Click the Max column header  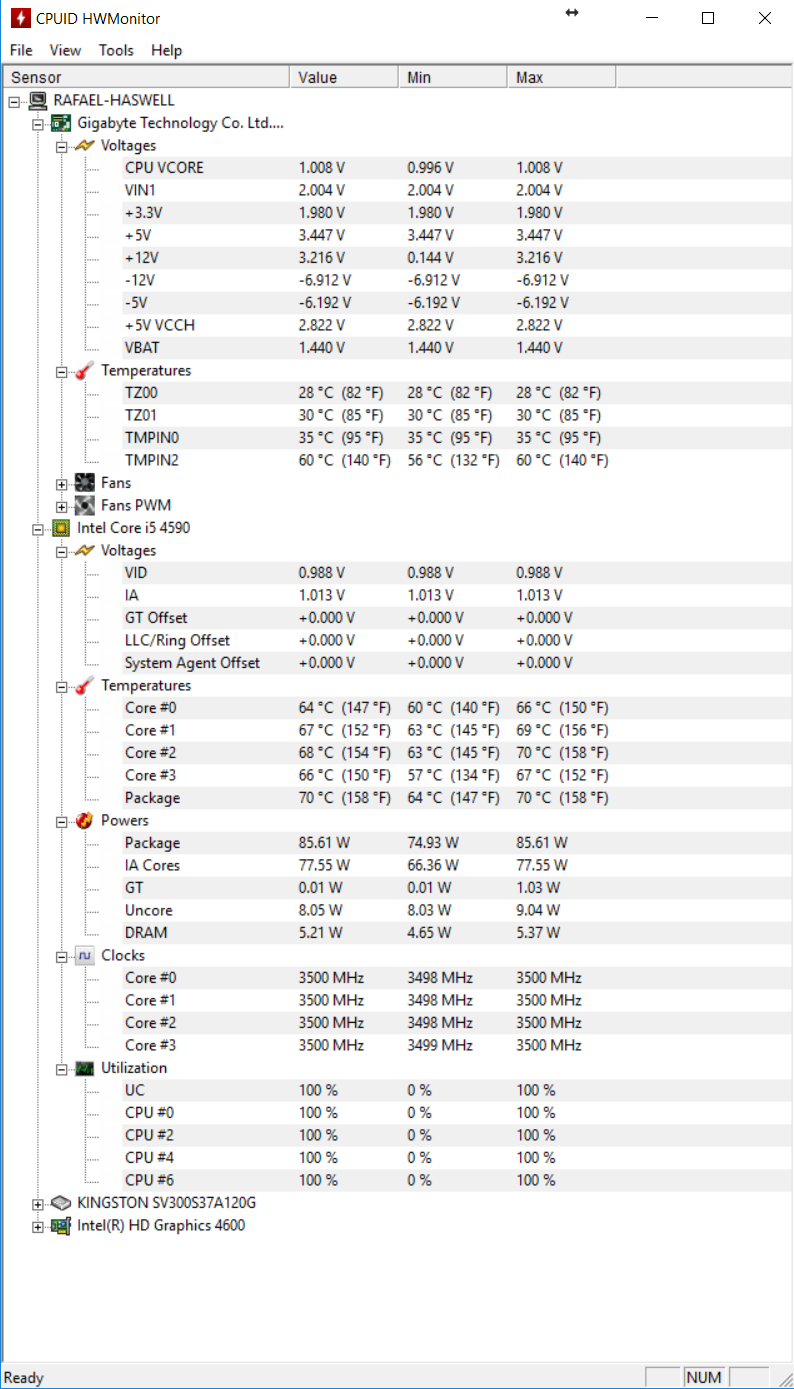coord(562,77)
